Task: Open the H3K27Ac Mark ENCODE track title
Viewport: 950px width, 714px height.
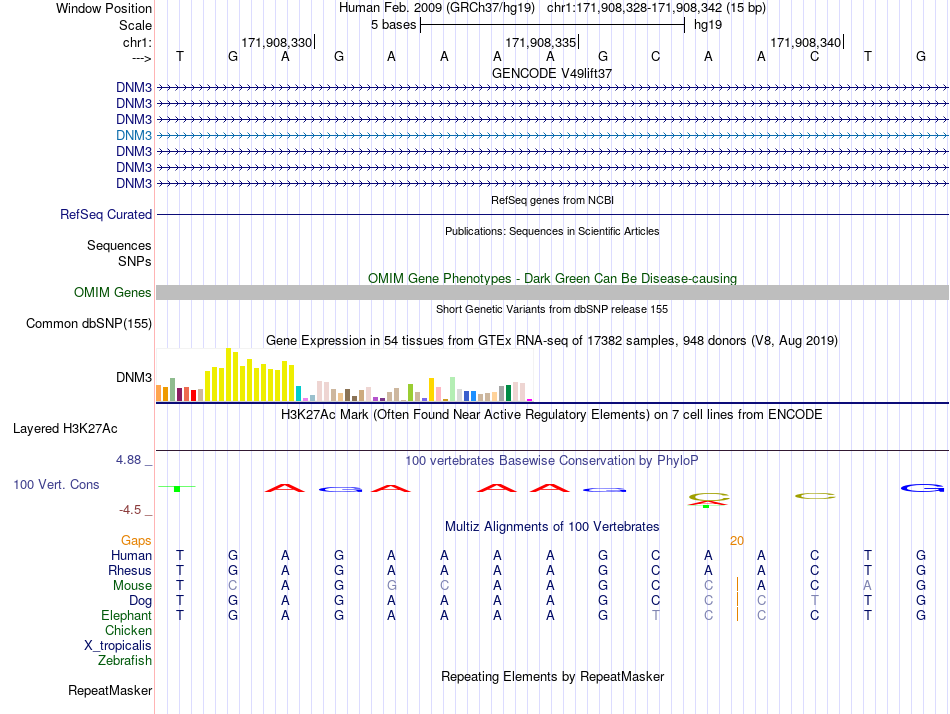Action: click(x=552, y=415)
